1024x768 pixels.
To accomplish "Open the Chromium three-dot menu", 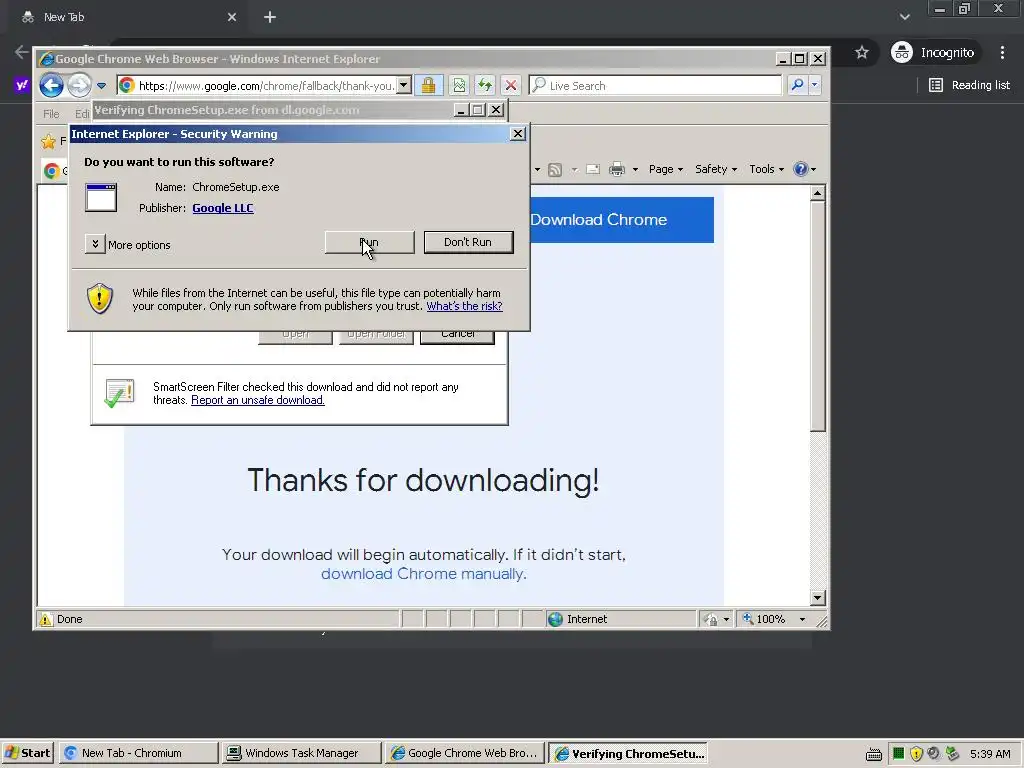I will tap(1002, 52).
